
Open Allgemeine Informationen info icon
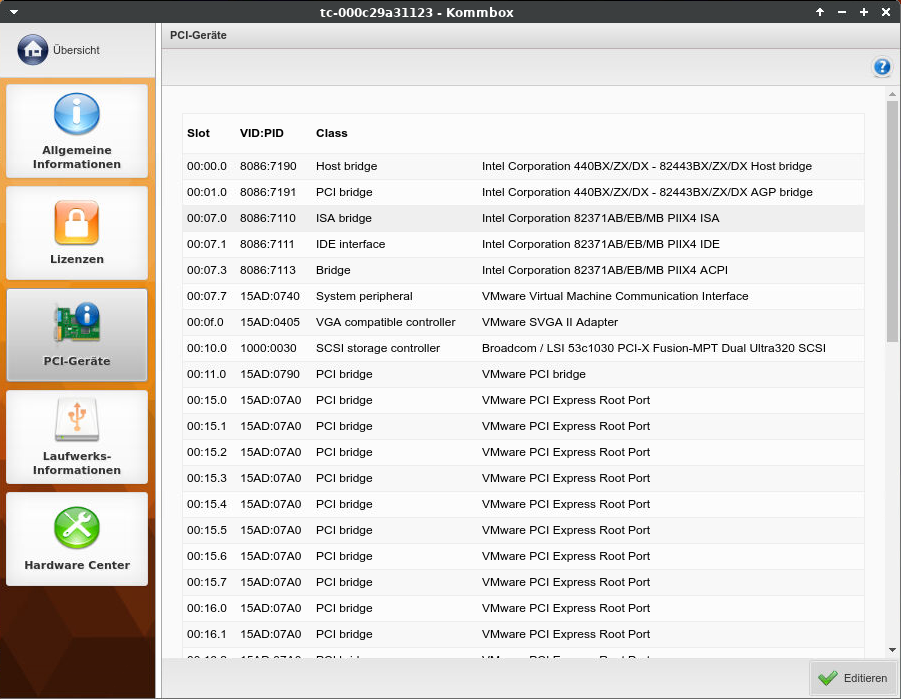coord(77,114)
